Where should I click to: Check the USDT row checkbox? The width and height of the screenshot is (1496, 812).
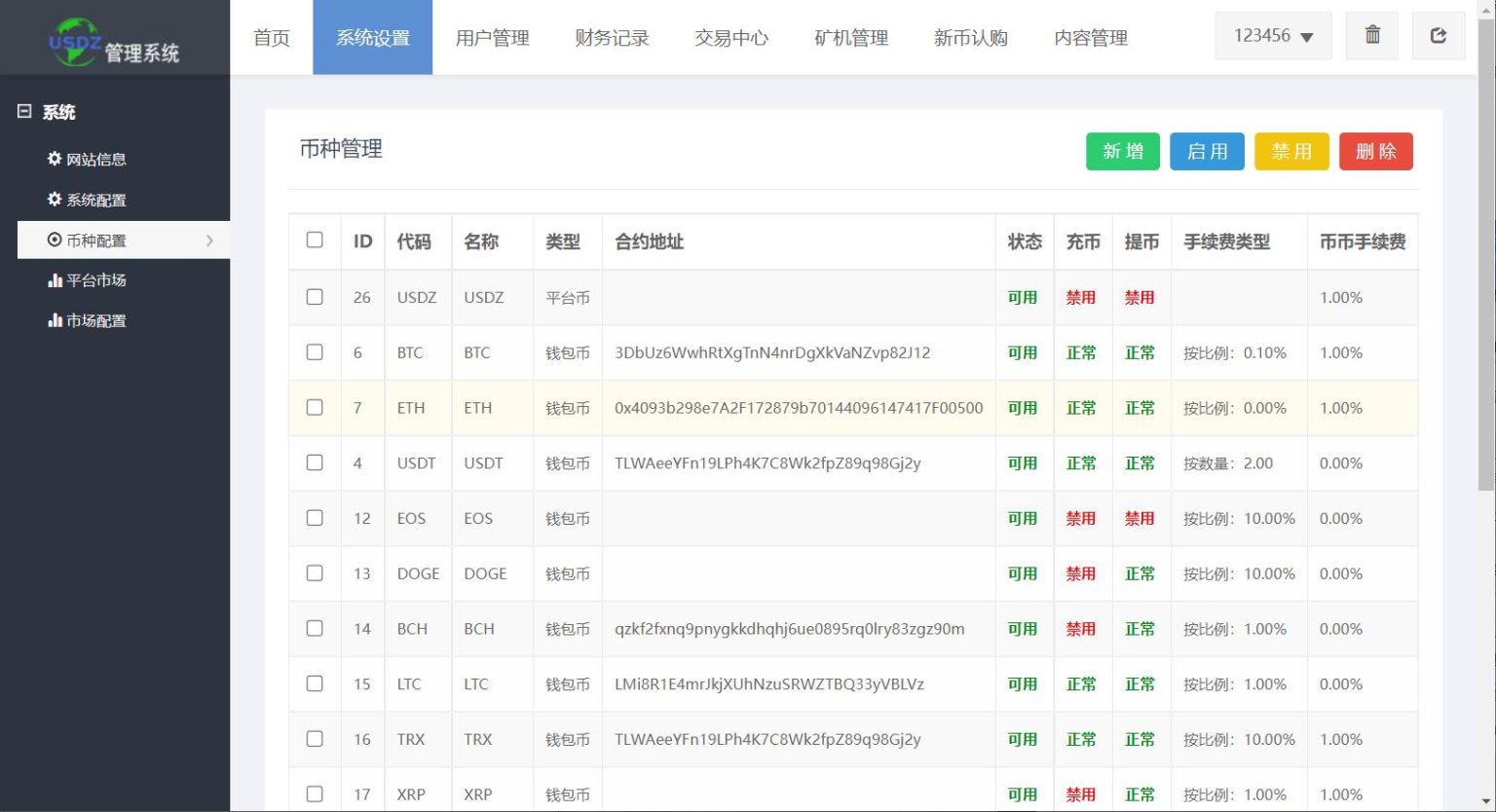[x=315, y=462]
